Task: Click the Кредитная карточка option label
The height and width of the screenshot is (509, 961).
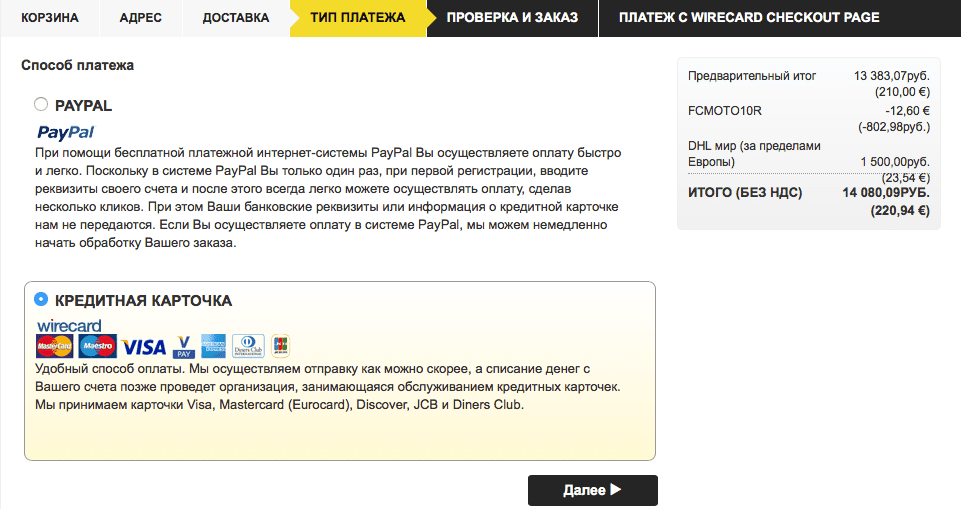Action: (x=144, y=300)
